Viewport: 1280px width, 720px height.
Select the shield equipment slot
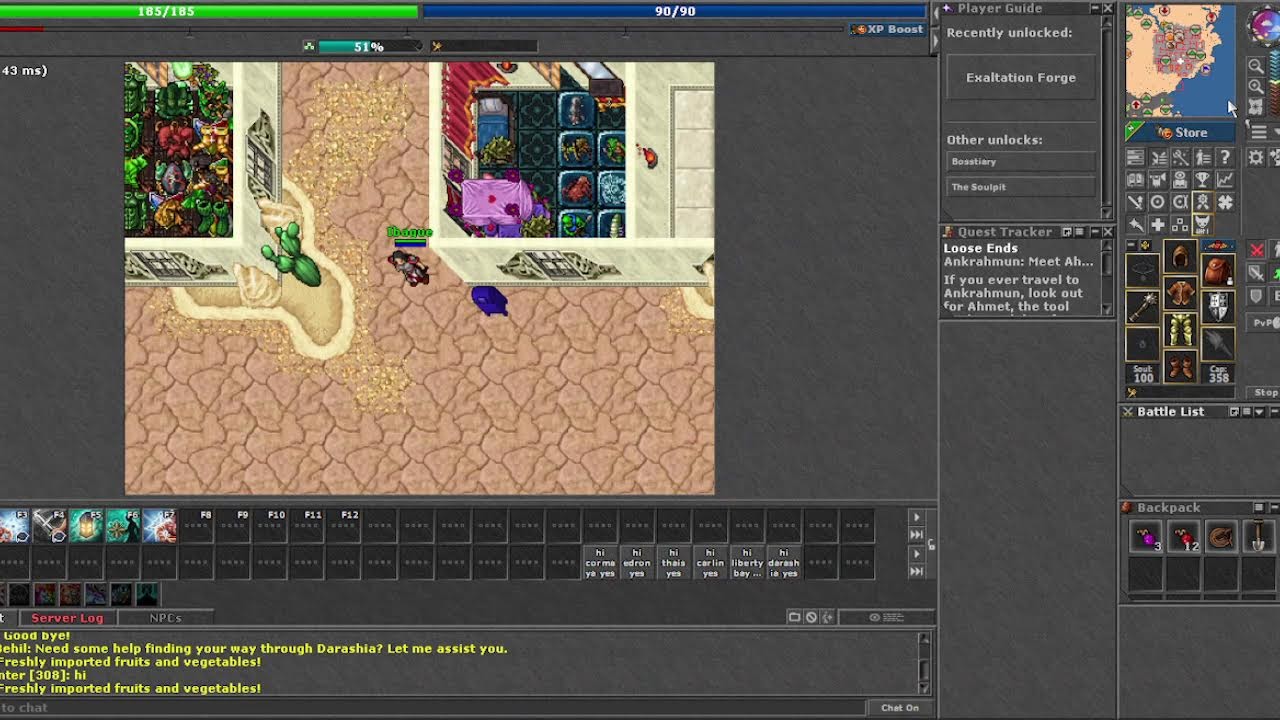pos(1218,308)
